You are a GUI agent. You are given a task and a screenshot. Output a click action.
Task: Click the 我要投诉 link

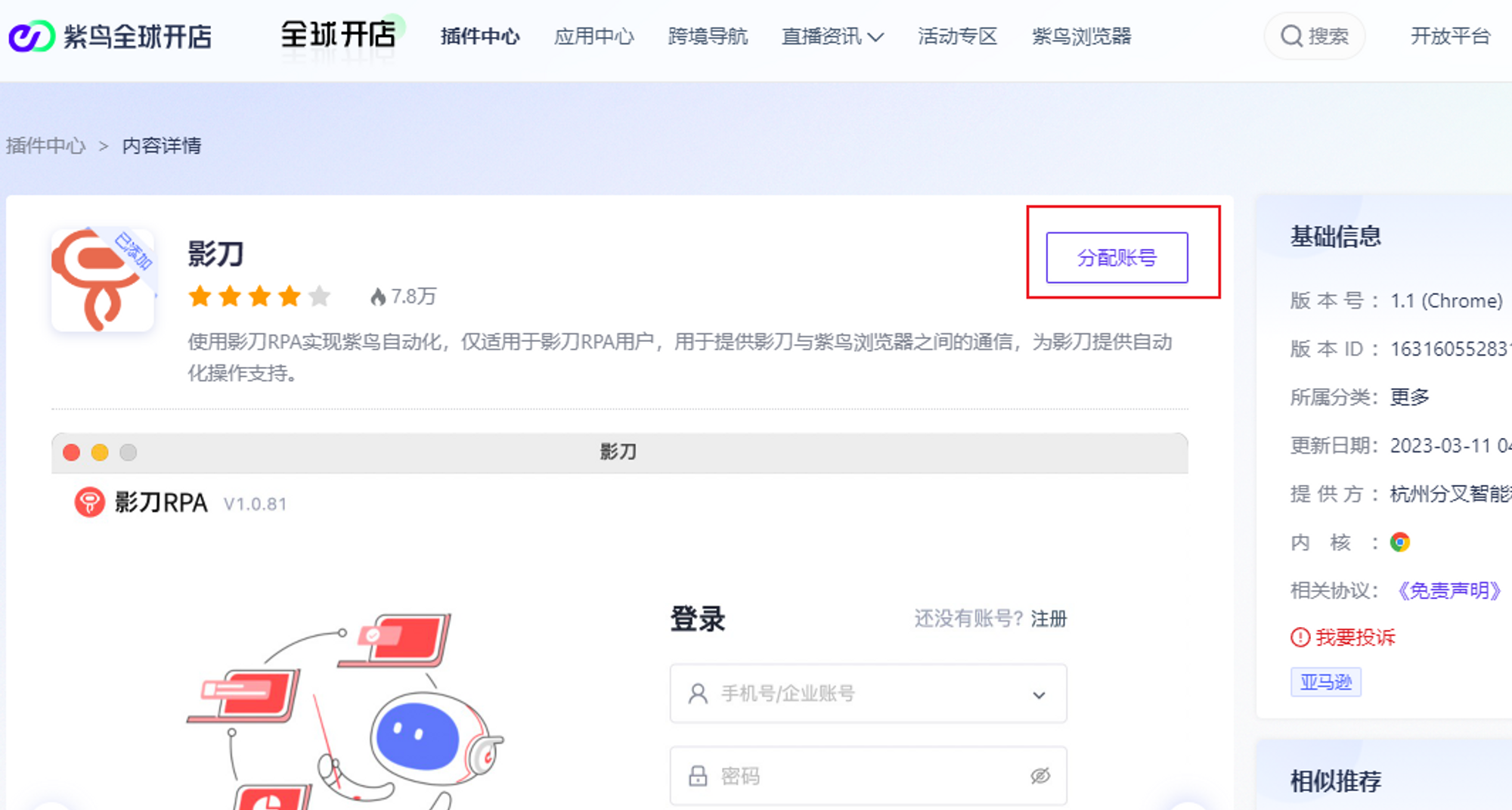pos(1355,638)
